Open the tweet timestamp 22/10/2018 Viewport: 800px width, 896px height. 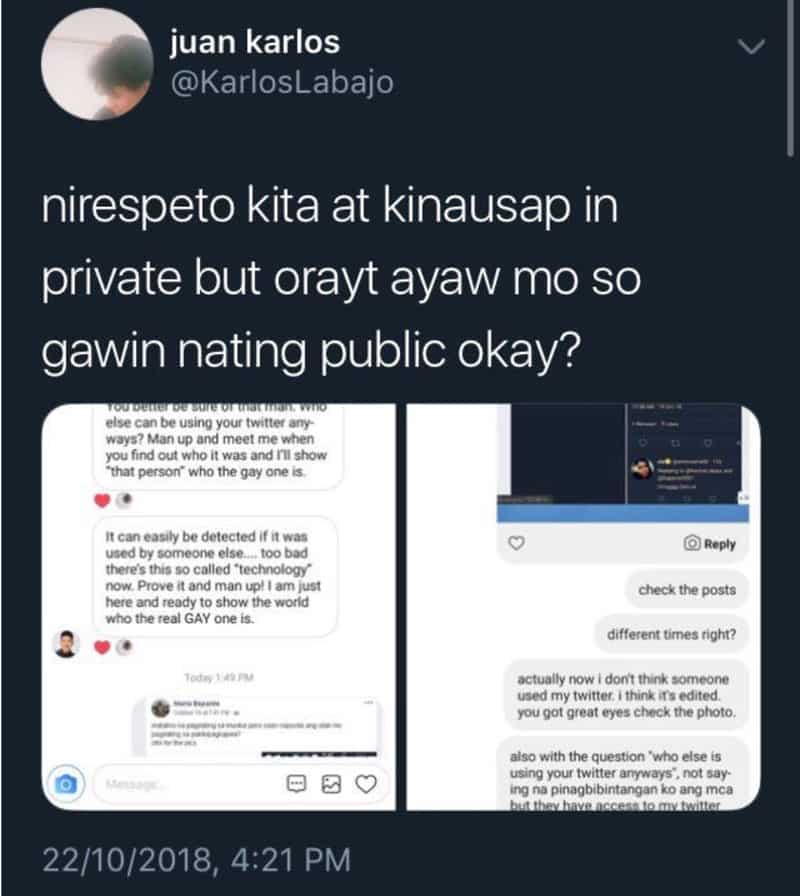[197, 859]
